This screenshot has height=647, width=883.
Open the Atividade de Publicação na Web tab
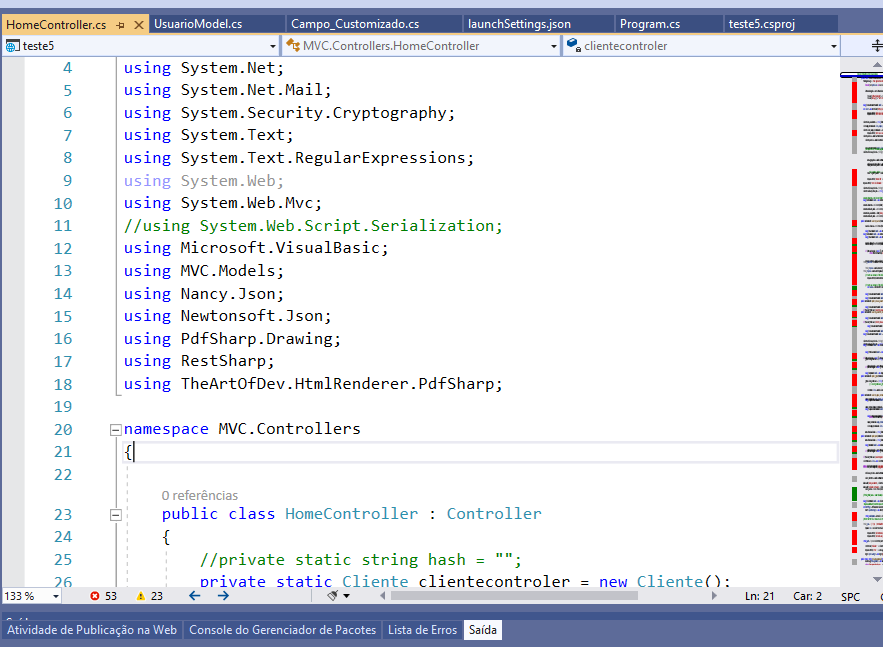click(x=92, y=630)
